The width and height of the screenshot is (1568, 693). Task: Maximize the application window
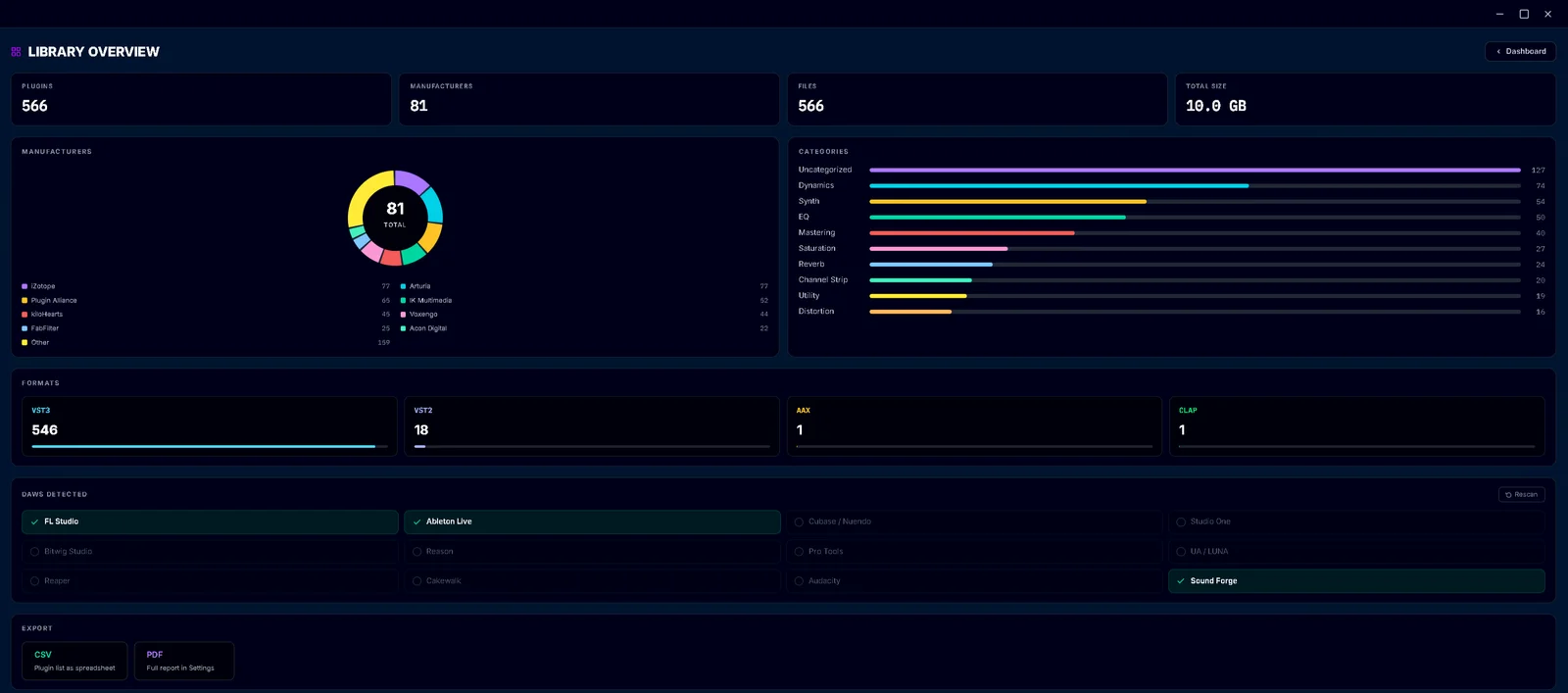click(x=1524, y=14)
